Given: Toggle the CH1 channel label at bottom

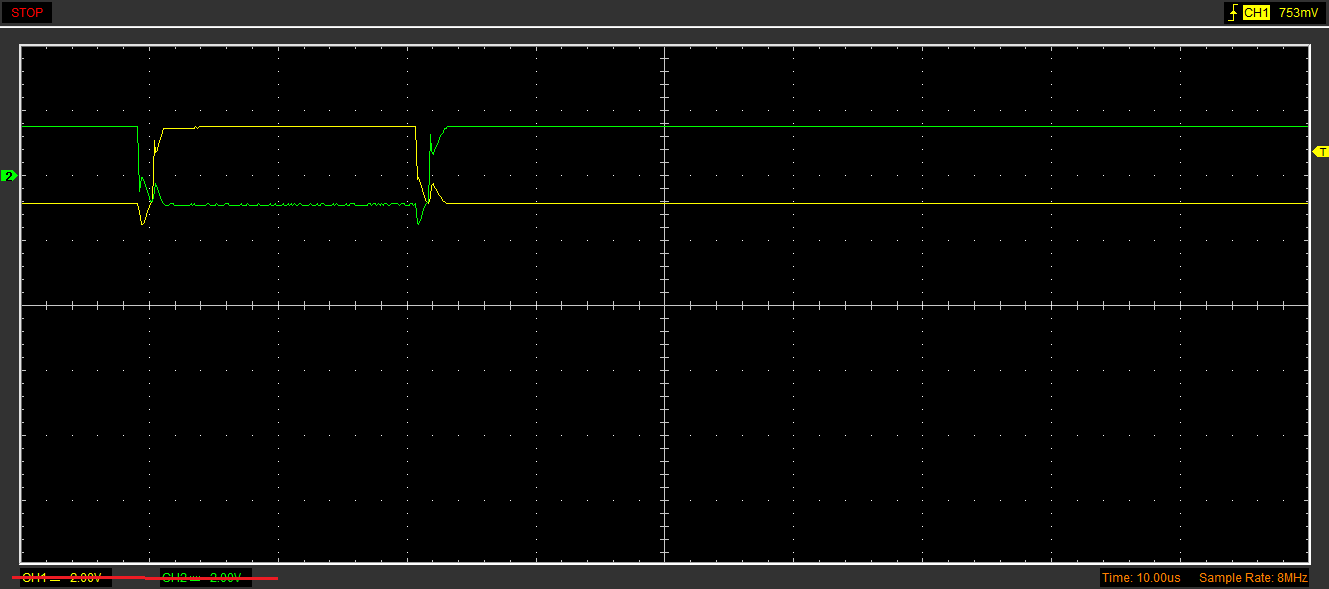Looking at the screenshot, I should click(x=34, y=578).
